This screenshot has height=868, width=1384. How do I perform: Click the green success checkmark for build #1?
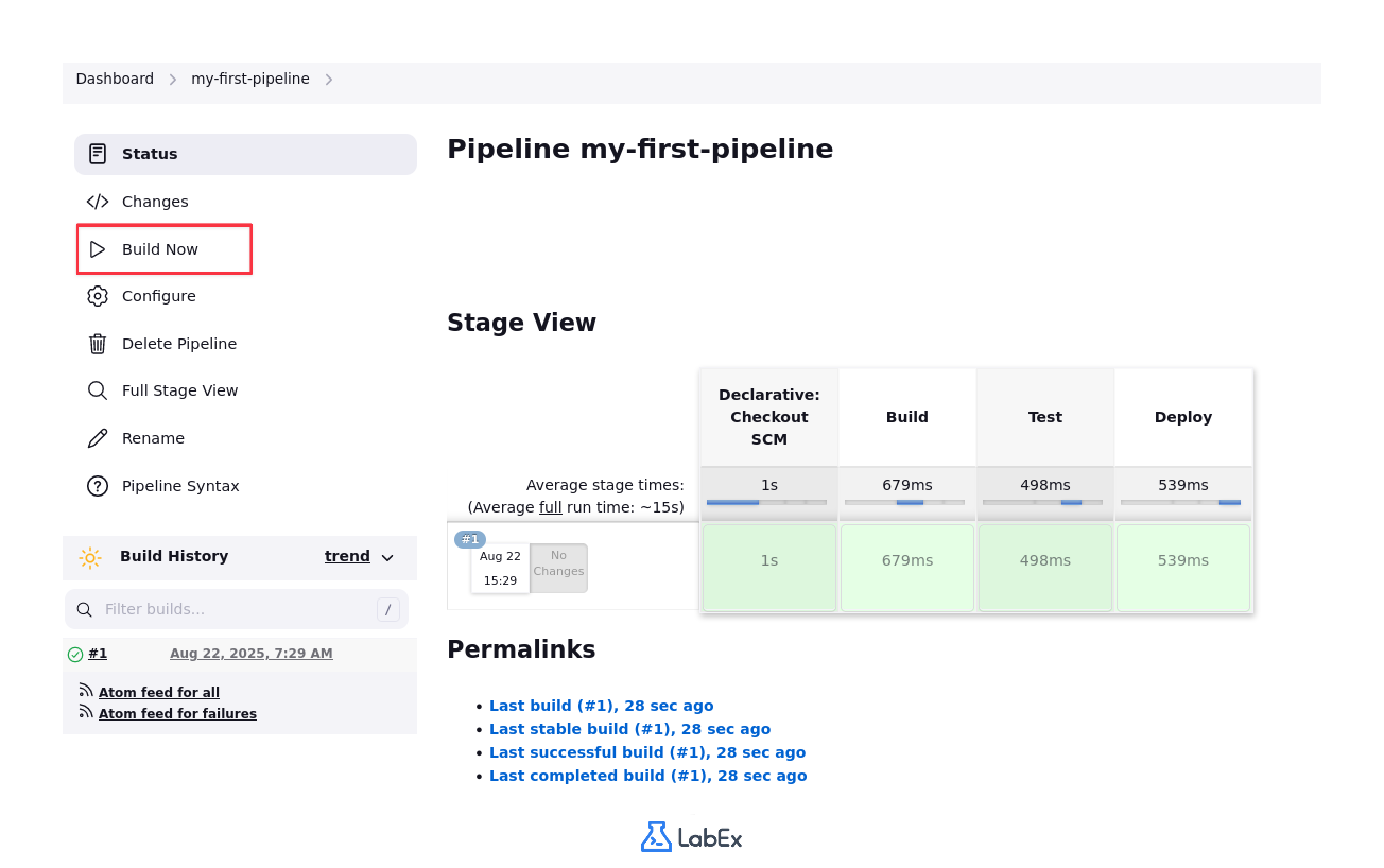pyautogui.click(x=76, y=653)
